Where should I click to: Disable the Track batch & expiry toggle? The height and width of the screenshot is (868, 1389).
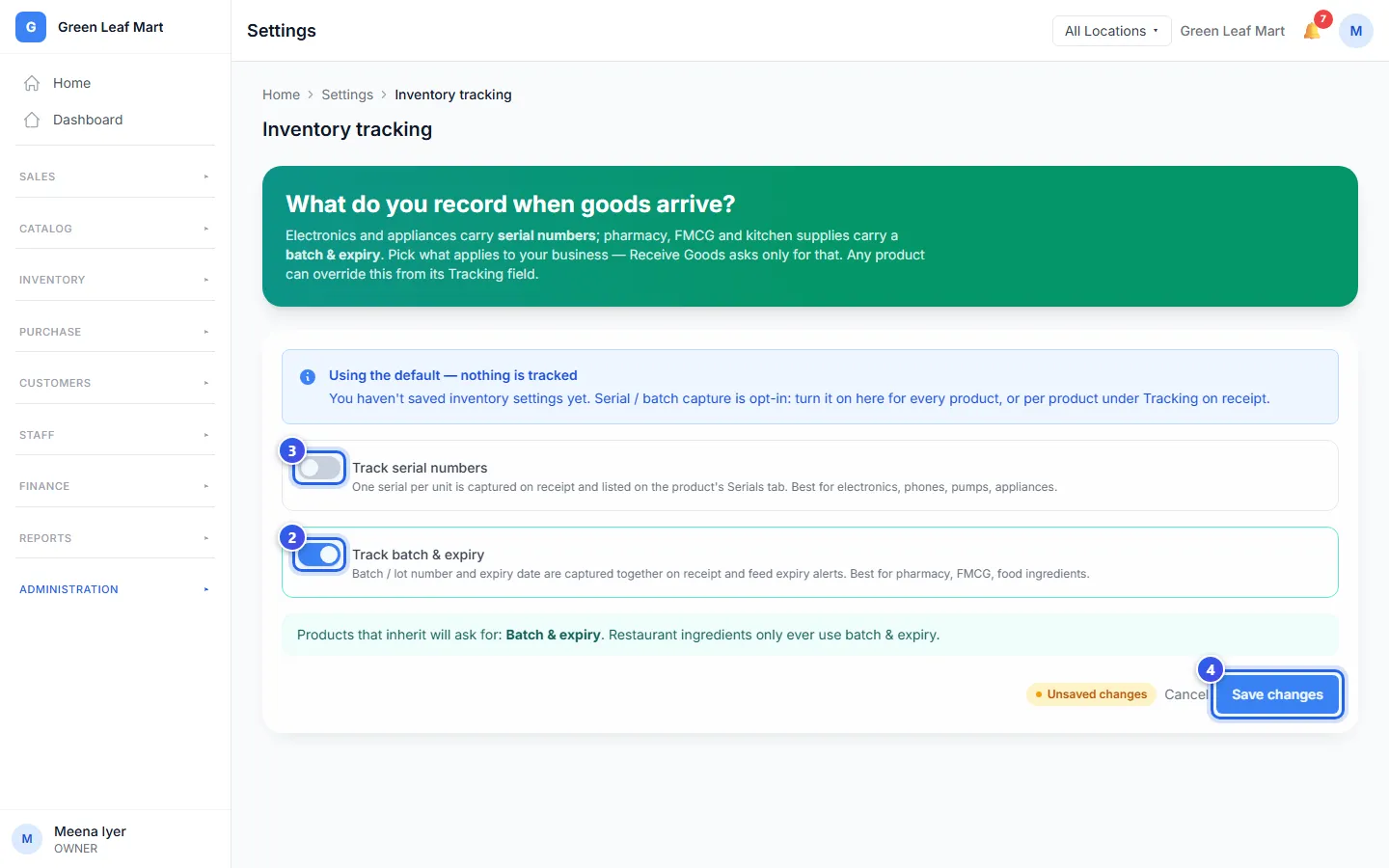[319, 555]
